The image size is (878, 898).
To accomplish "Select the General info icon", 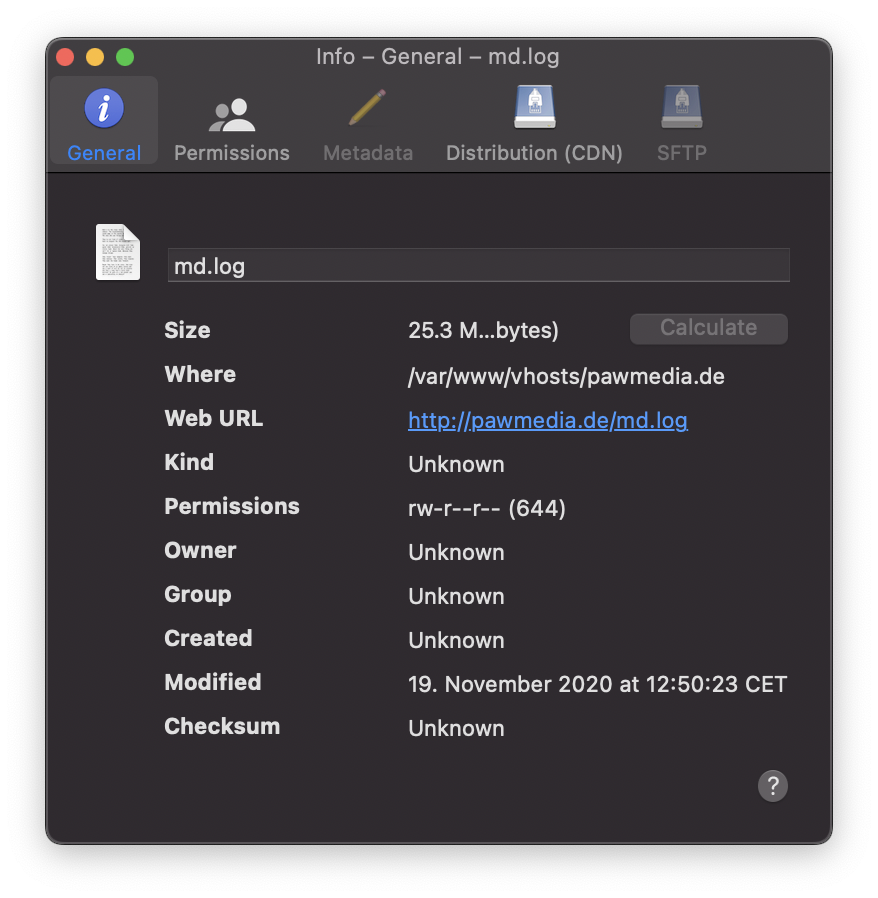I will click(104, 108).
